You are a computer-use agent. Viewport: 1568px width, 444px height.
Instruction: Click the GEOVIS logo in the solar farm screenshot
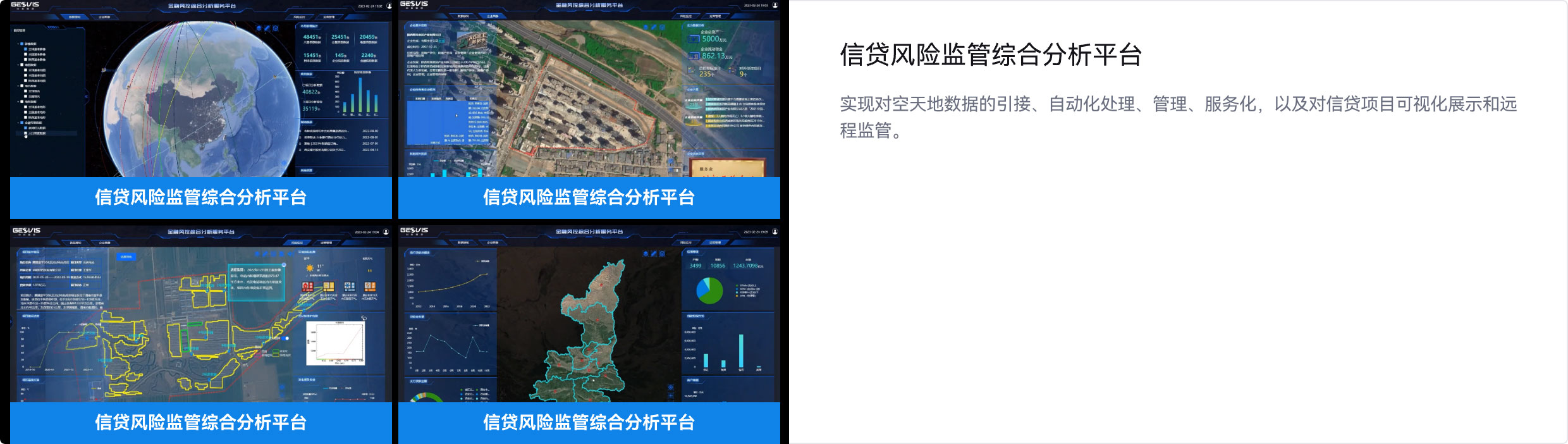point(27,231)
